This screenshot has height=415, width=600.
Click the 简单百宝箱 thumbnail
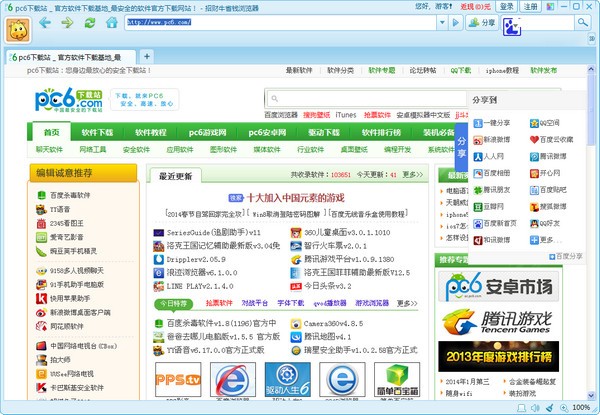pos(397,379)
